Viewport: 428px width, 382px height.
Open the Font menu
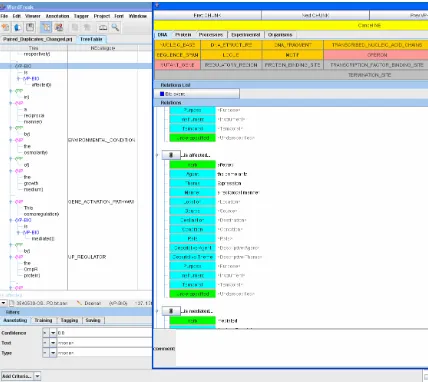tap(119, 16)
